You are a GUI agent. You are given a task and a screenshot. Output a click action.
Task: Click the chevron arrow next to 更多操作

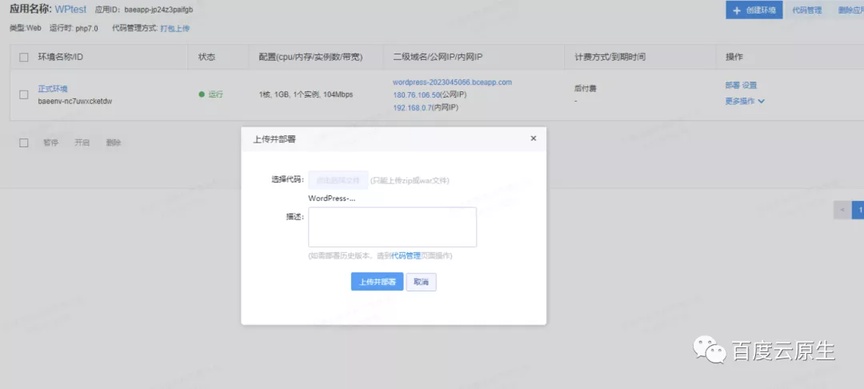pyautogui.click(x=761, y=101)
